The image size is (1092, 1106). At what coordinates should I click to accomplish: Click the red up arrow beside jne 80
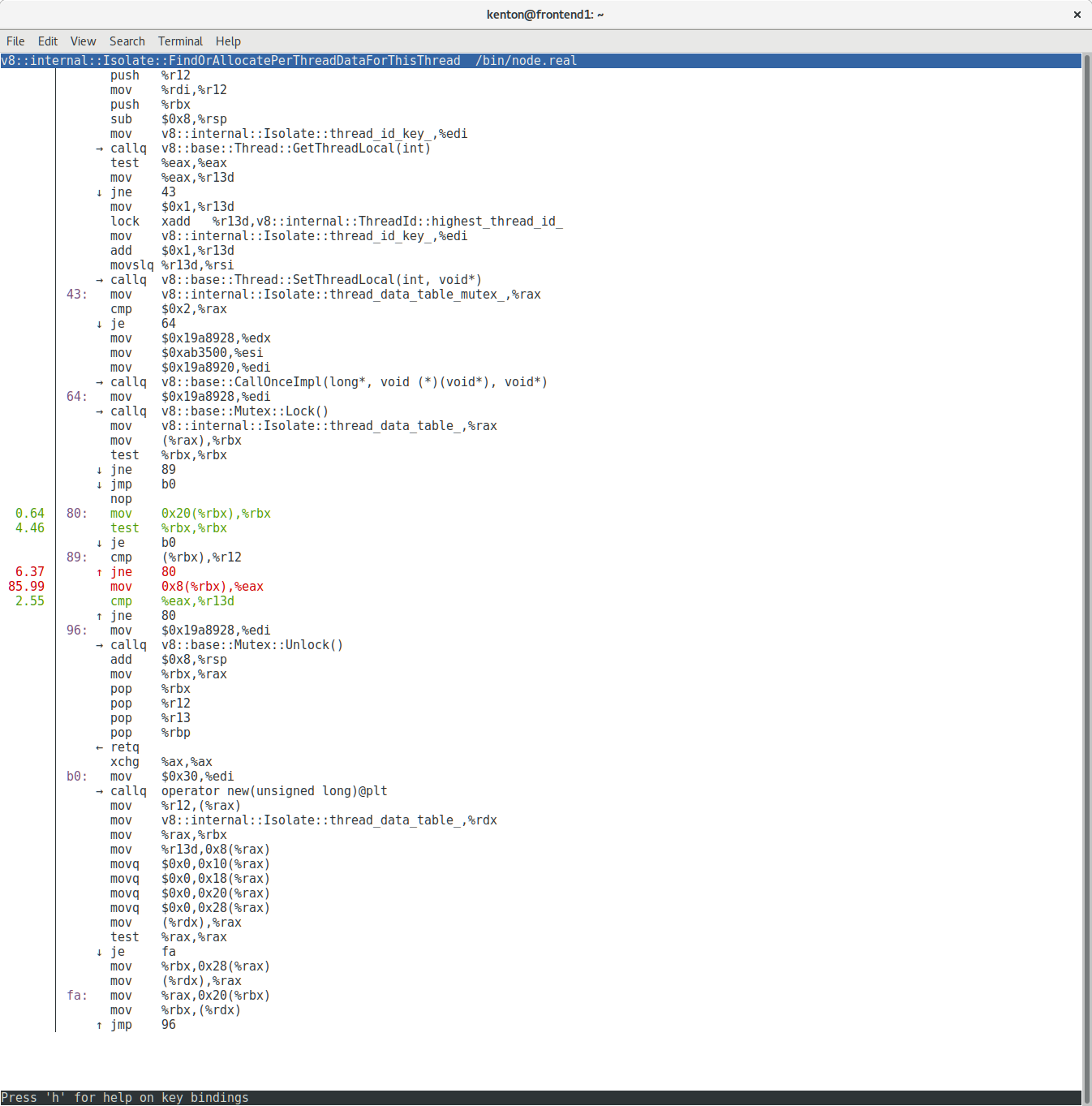(x=99, y=572)
